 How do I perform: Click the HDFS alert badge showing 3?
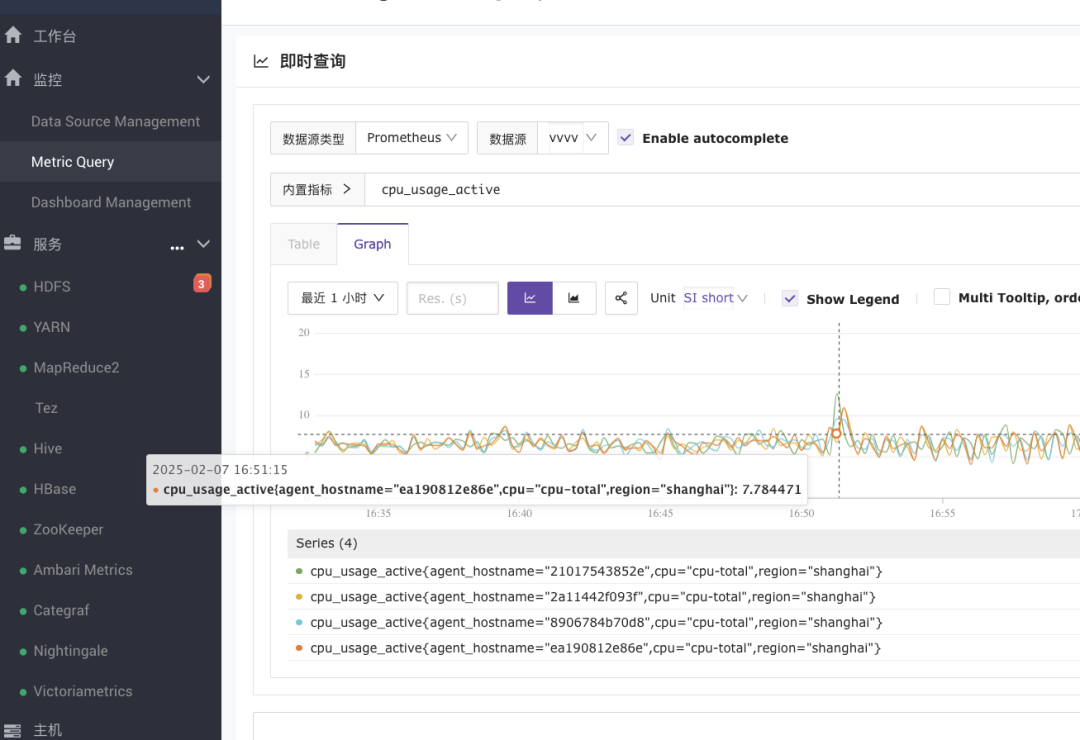pyautogui.click(x=201, y=284)
